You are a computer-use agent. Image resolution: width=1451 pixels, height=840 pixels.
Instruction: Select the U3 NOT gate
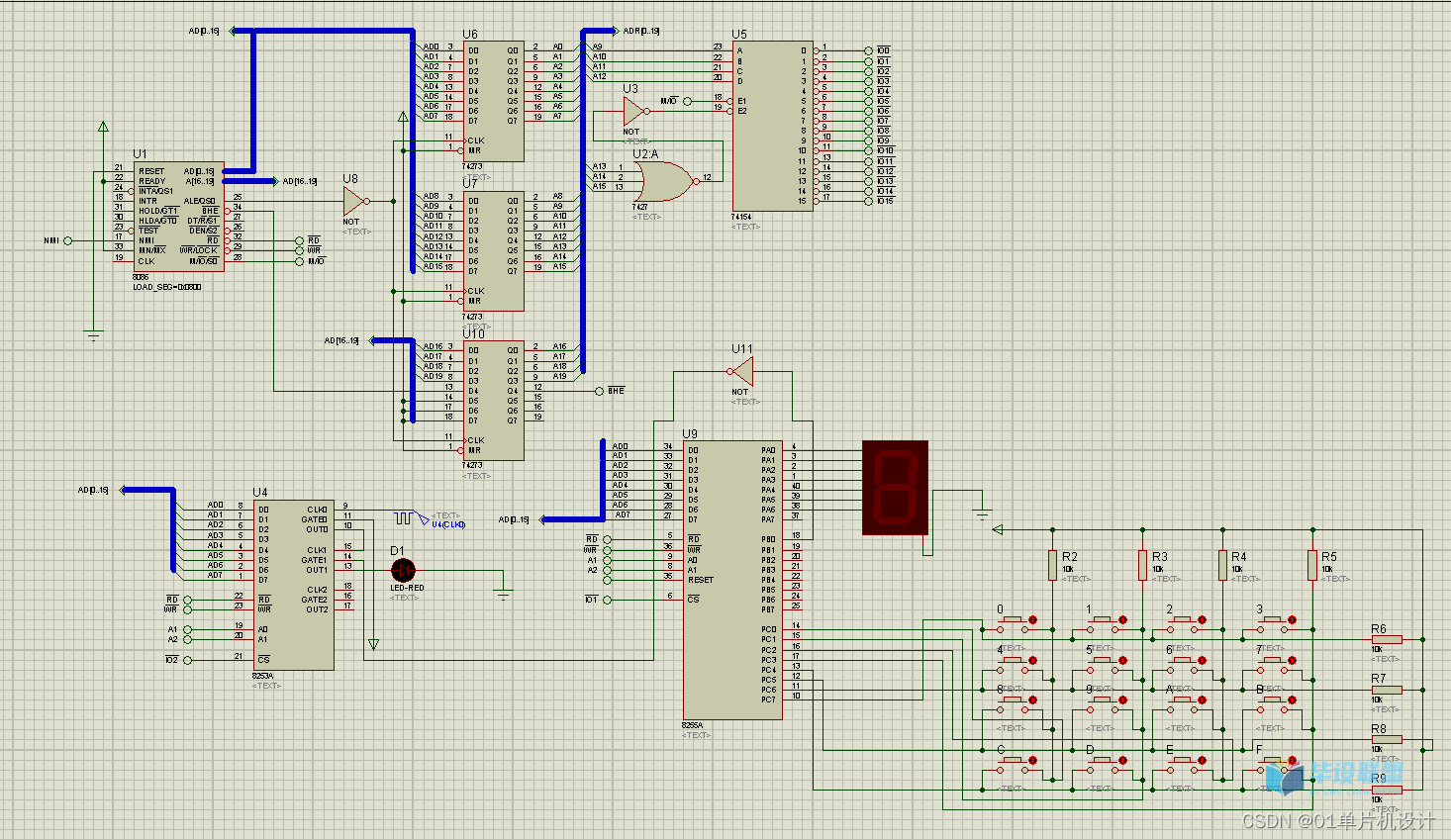click(634, 110)
